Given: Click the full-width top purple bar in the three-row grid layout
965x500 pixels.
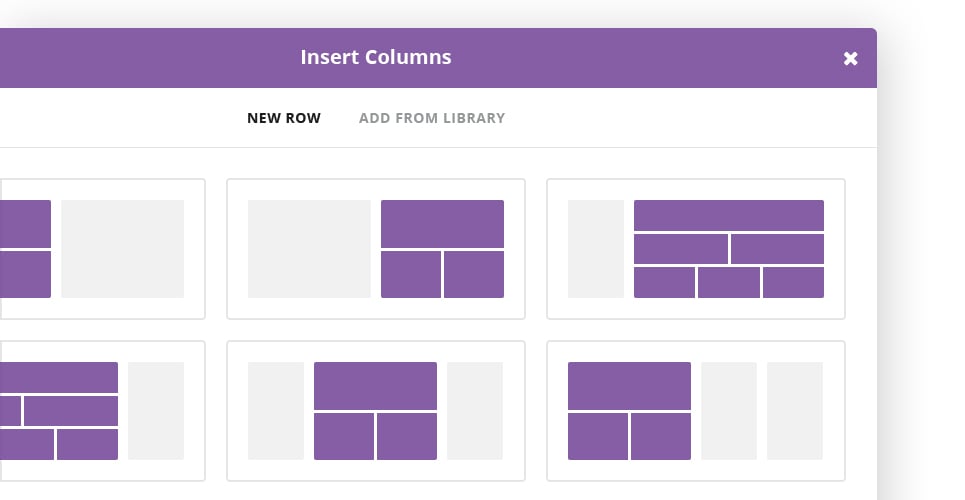Looking at the screenshot, I should pyautogui.click(x=729, y=216).
